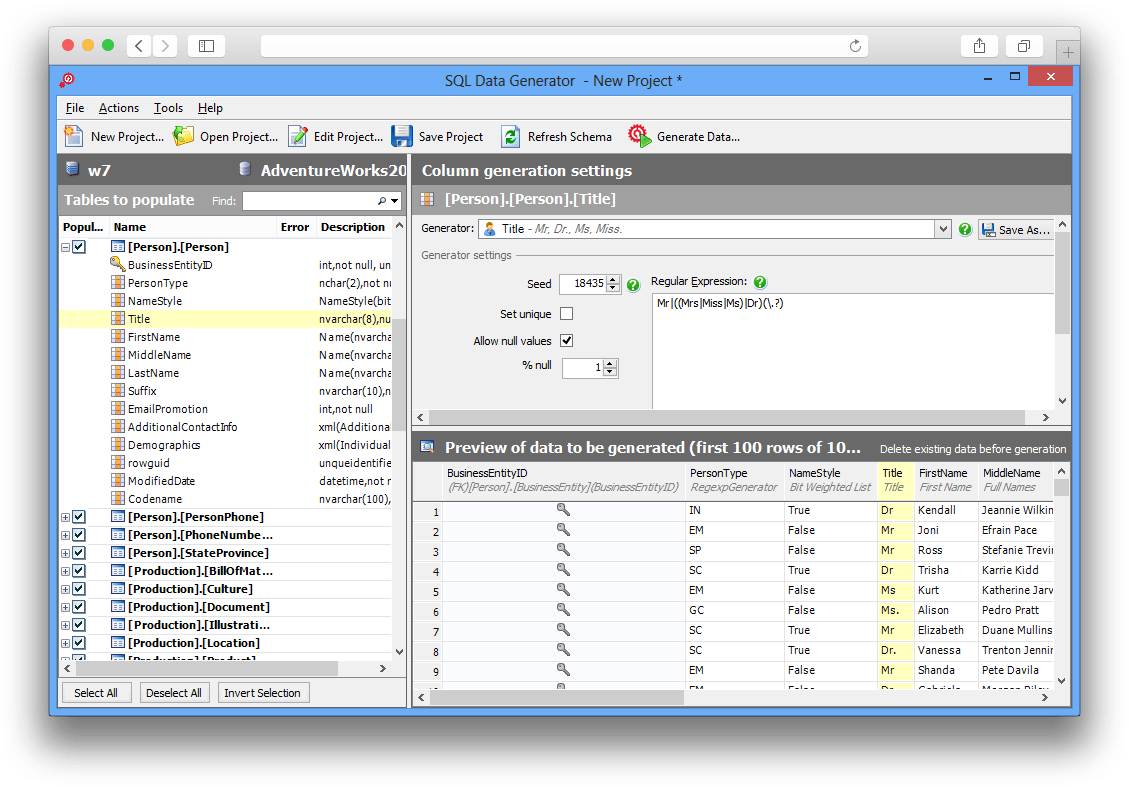Click the Save Project floppy disk icon

pyautogui.click(x=402, y=136)
